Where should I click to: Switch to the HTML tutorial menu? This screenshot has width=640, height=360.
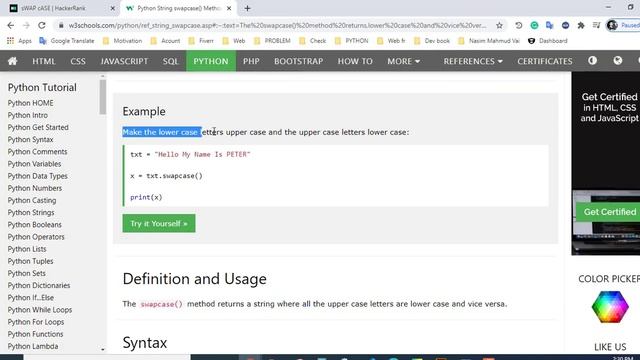44,61
